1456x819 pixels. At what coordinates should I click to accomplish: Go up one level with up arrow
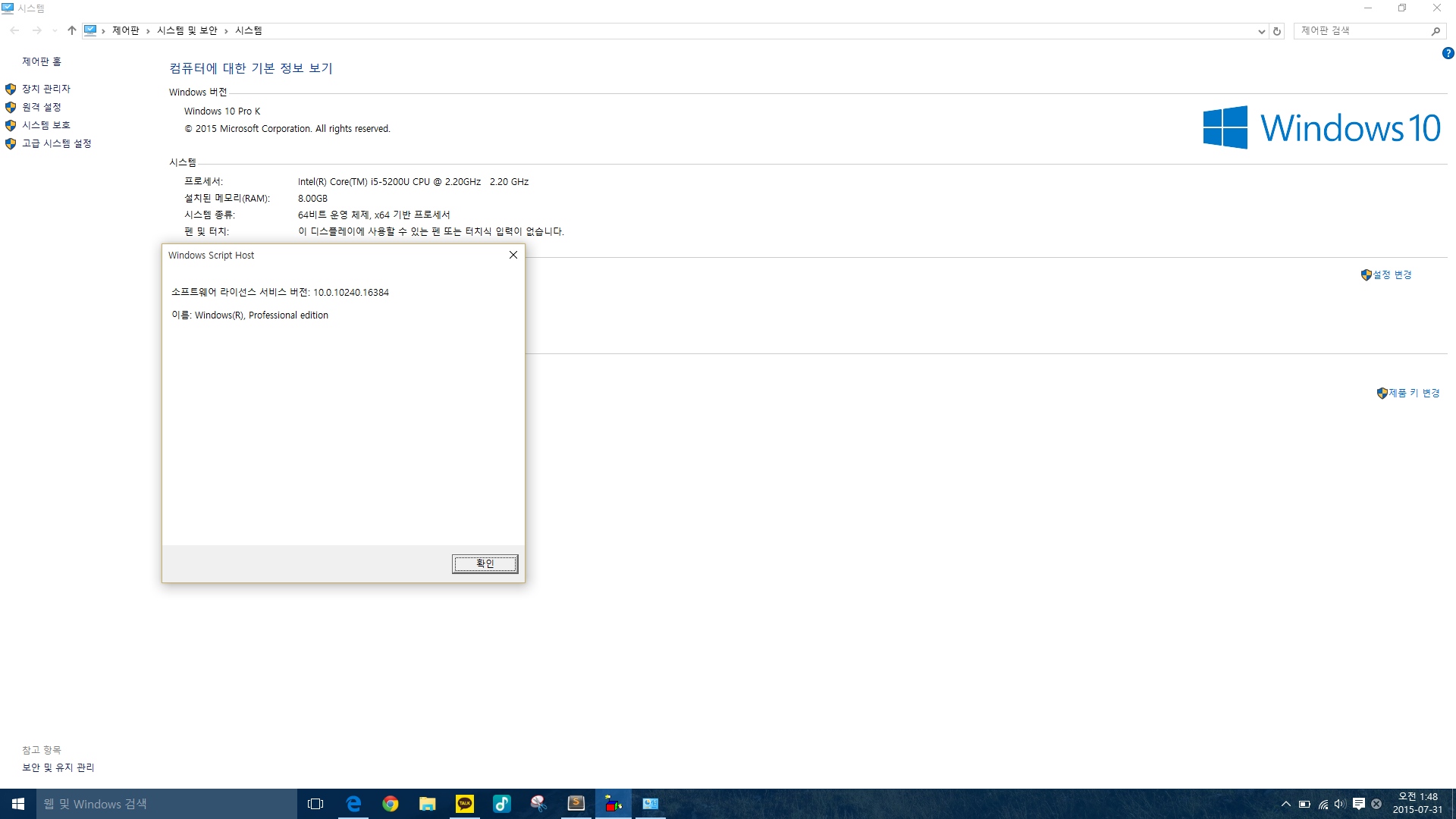tap(72, 30)
